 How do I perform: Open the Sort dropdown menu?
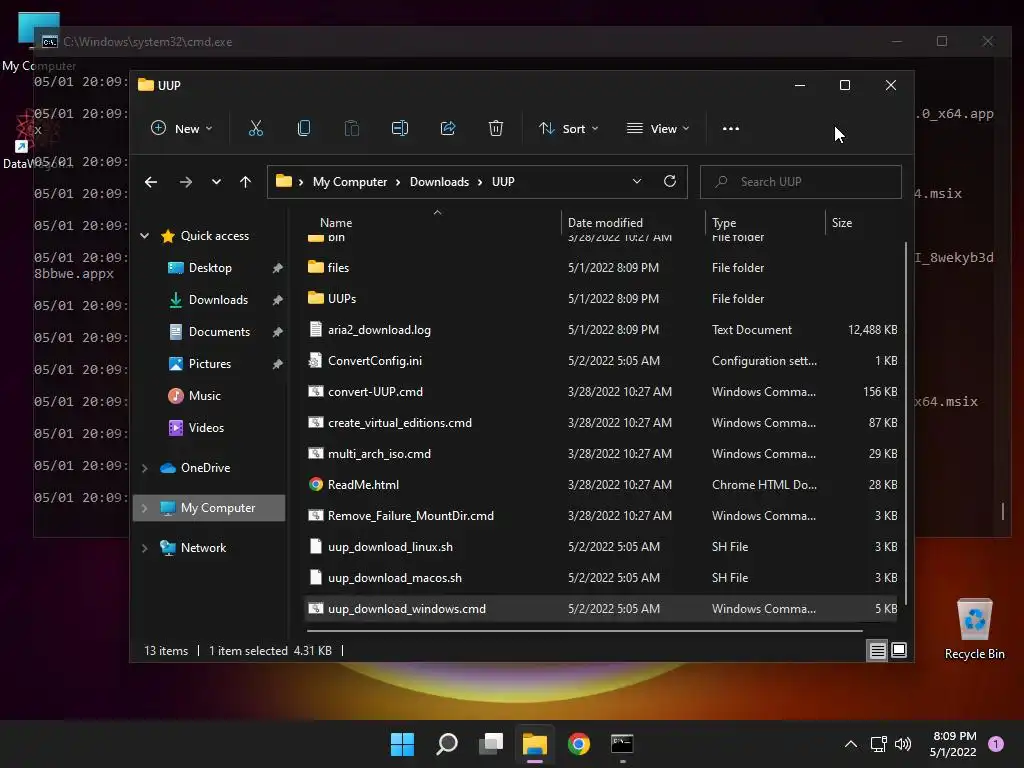569,129
